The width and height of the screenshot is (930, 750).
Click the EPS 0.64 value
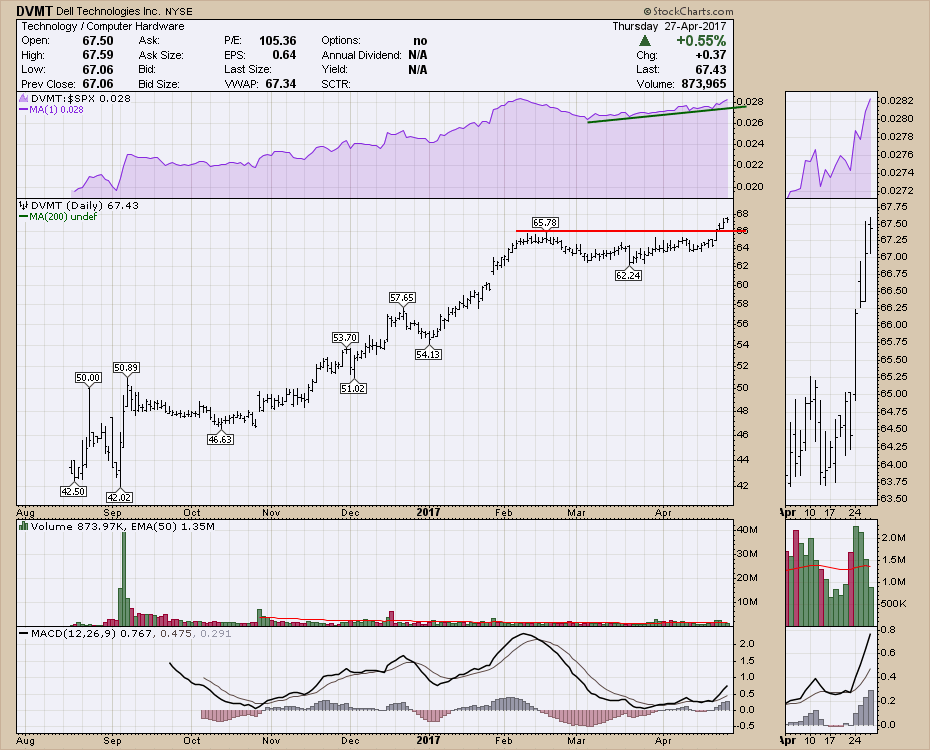click(x=284, y=55)
